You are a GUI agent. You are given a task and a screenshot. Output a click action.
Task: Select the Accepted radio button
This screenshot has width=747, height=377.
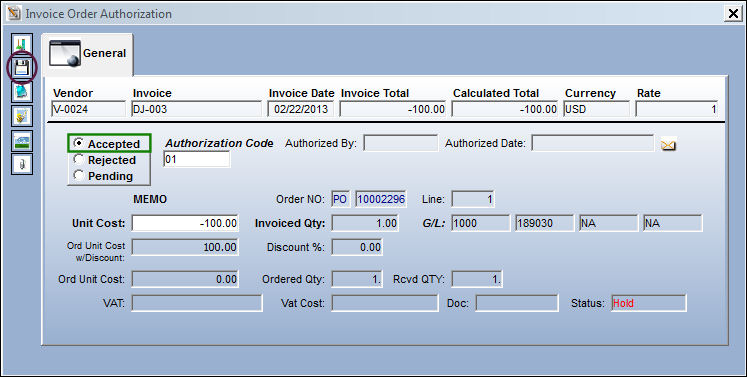(x=79, y=143)
